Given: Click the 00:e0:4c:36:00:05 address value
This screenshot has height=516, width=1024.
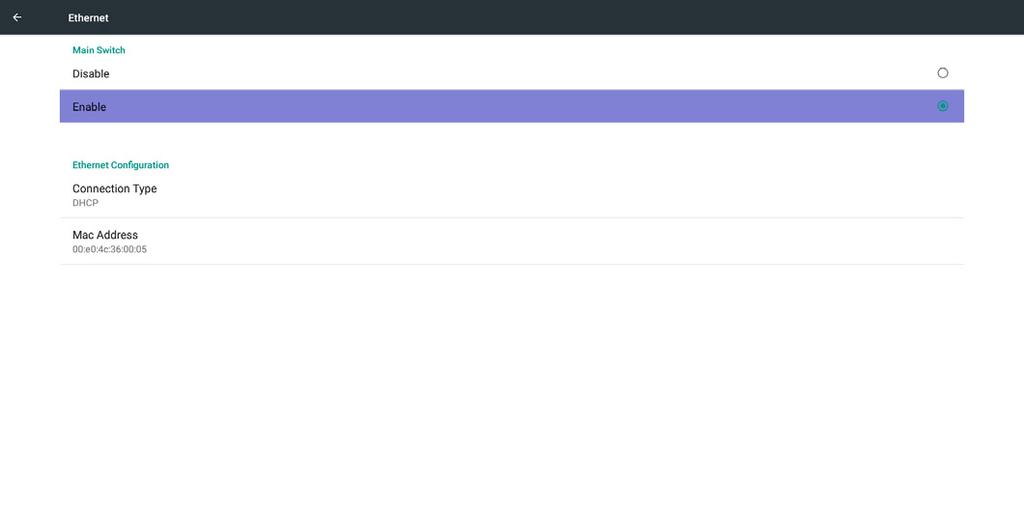Looking at the screenshot, I should point(110,250).
